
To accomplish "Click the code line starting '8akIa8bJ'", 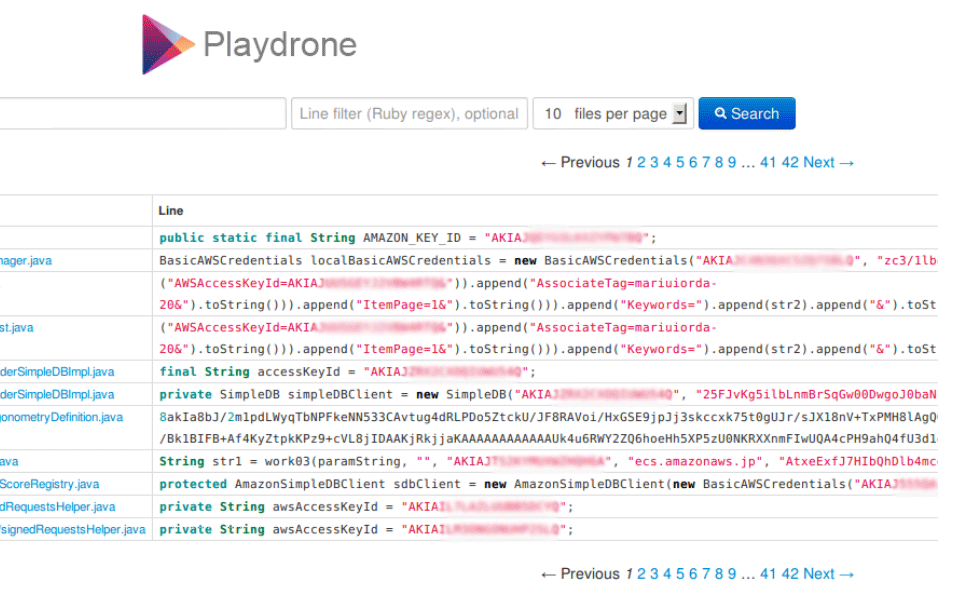I will click(x=548, y=417).
